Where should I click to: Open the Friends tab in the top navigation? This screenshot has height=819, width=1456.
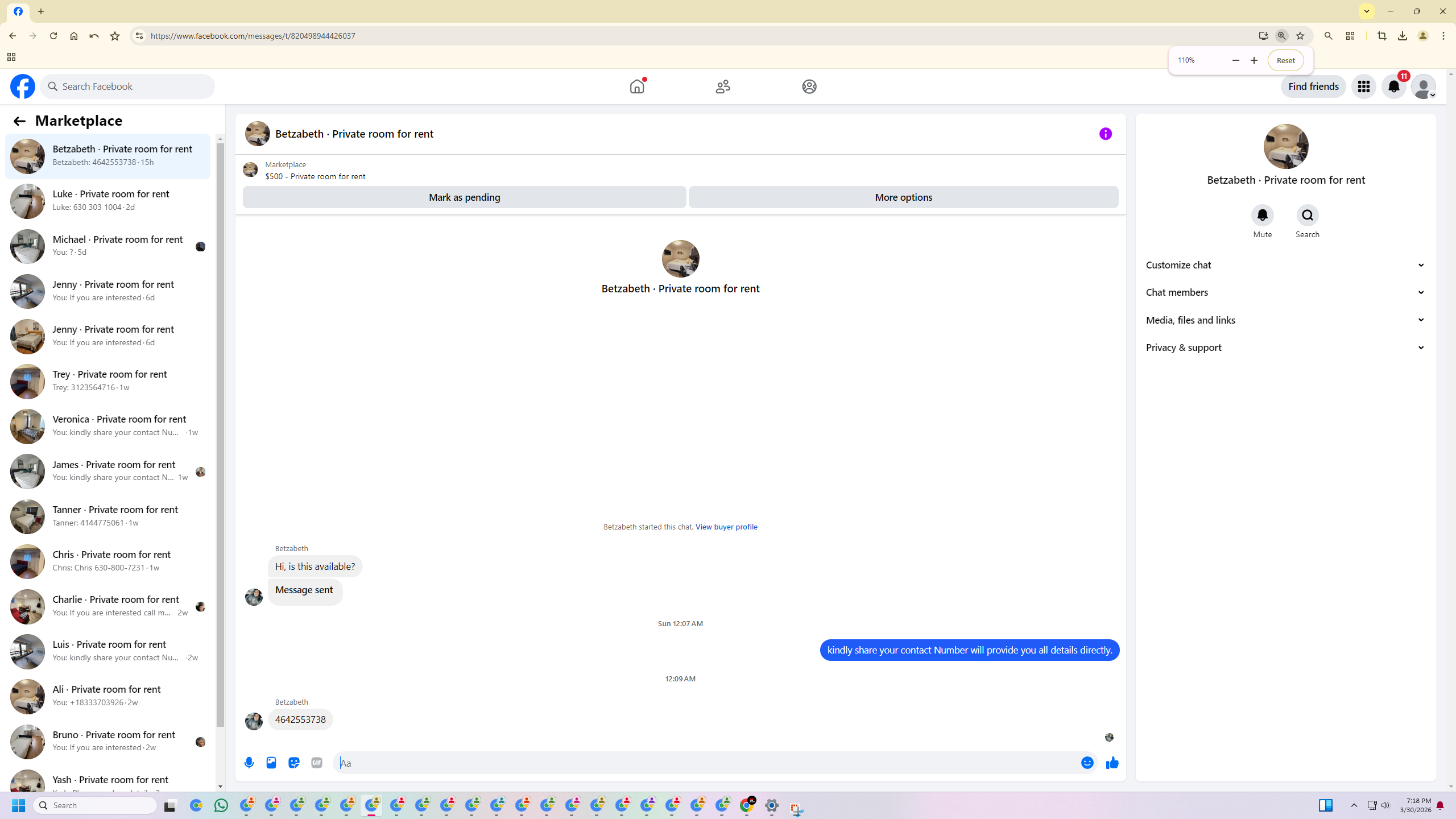(x=723, y=86)
